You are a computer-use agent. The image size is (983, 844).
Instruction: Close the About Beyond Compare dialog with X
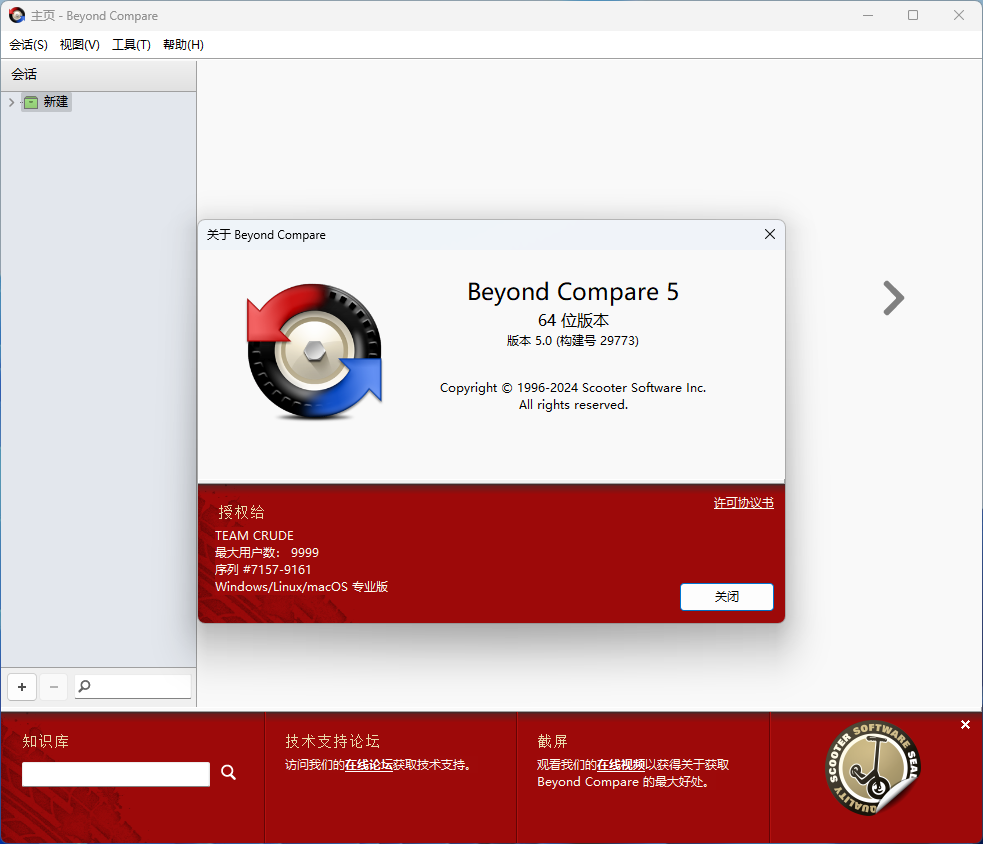[x=770, y=234]
